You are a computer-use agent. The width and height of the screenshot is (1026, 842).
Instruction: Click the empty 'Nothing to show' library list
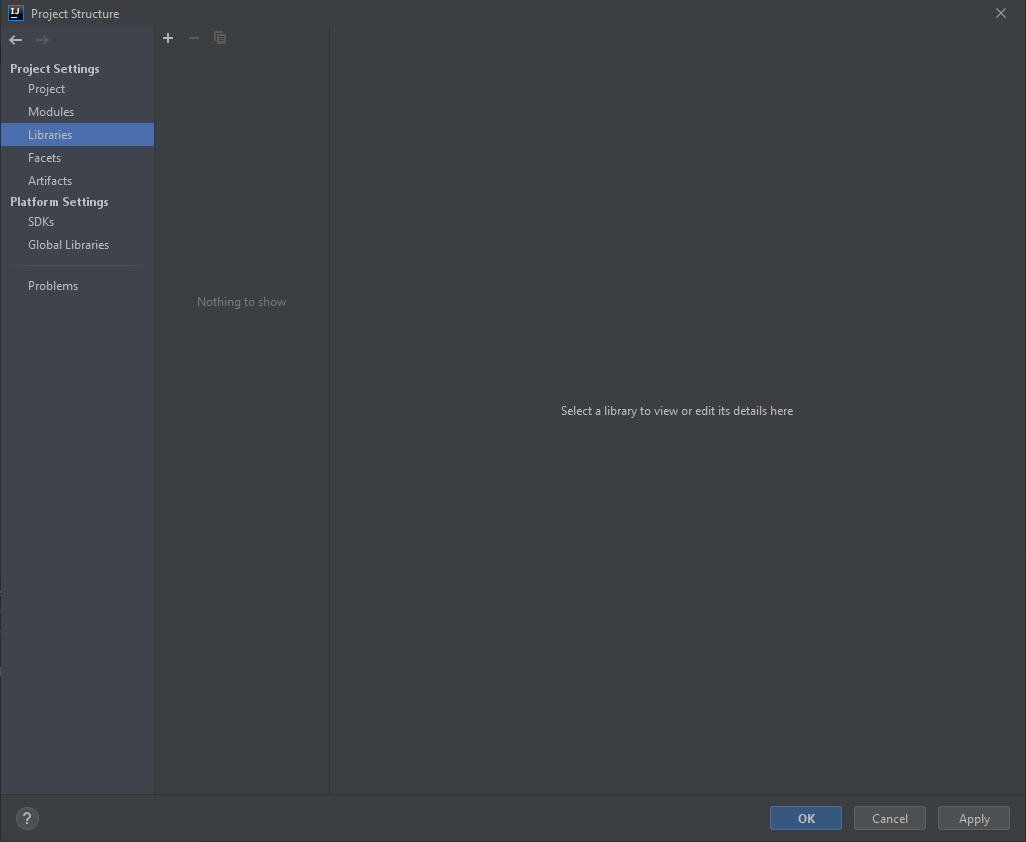(x=241, y=301)
